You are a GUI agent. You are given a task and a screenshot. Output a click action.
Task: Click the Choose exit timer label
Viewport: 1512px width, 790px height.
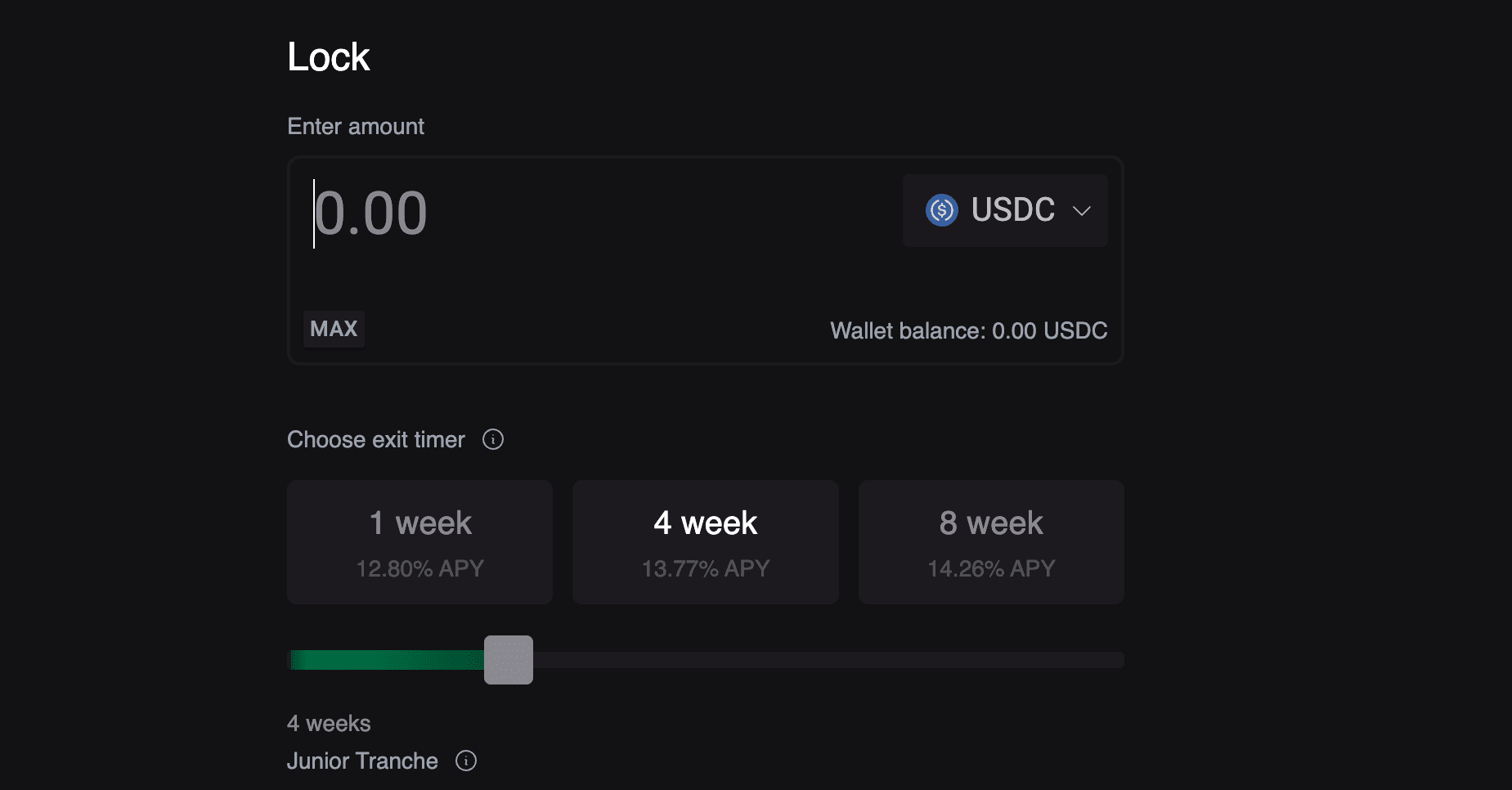[x=376, y=439]
